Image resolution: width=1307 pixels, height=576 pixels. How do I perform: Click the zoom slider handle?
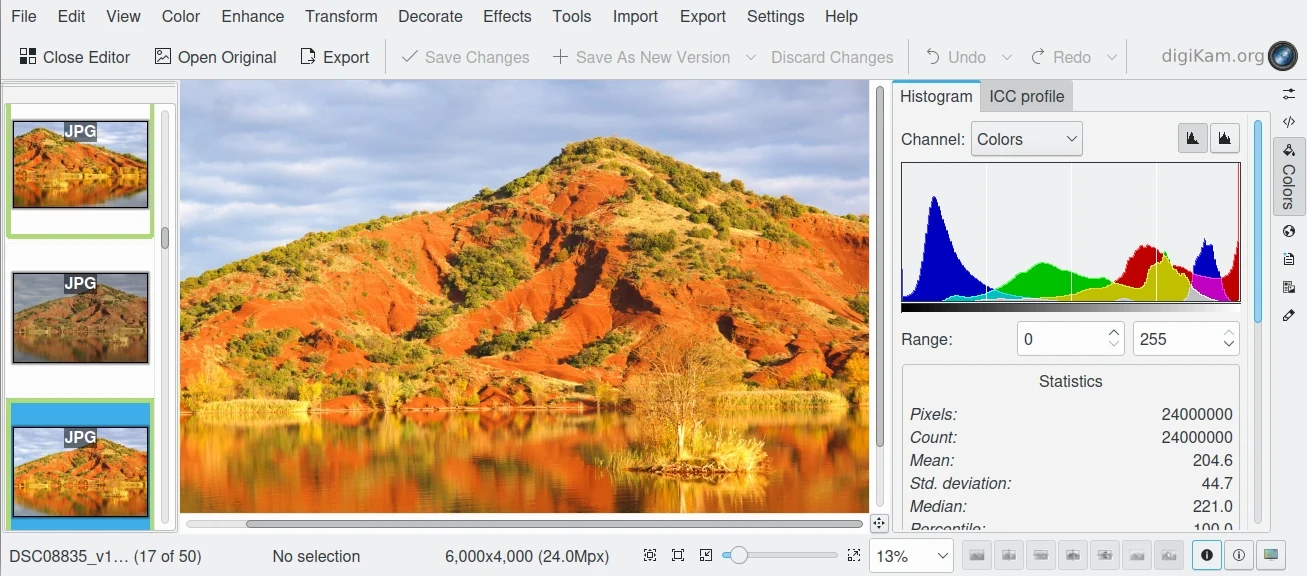738,555
